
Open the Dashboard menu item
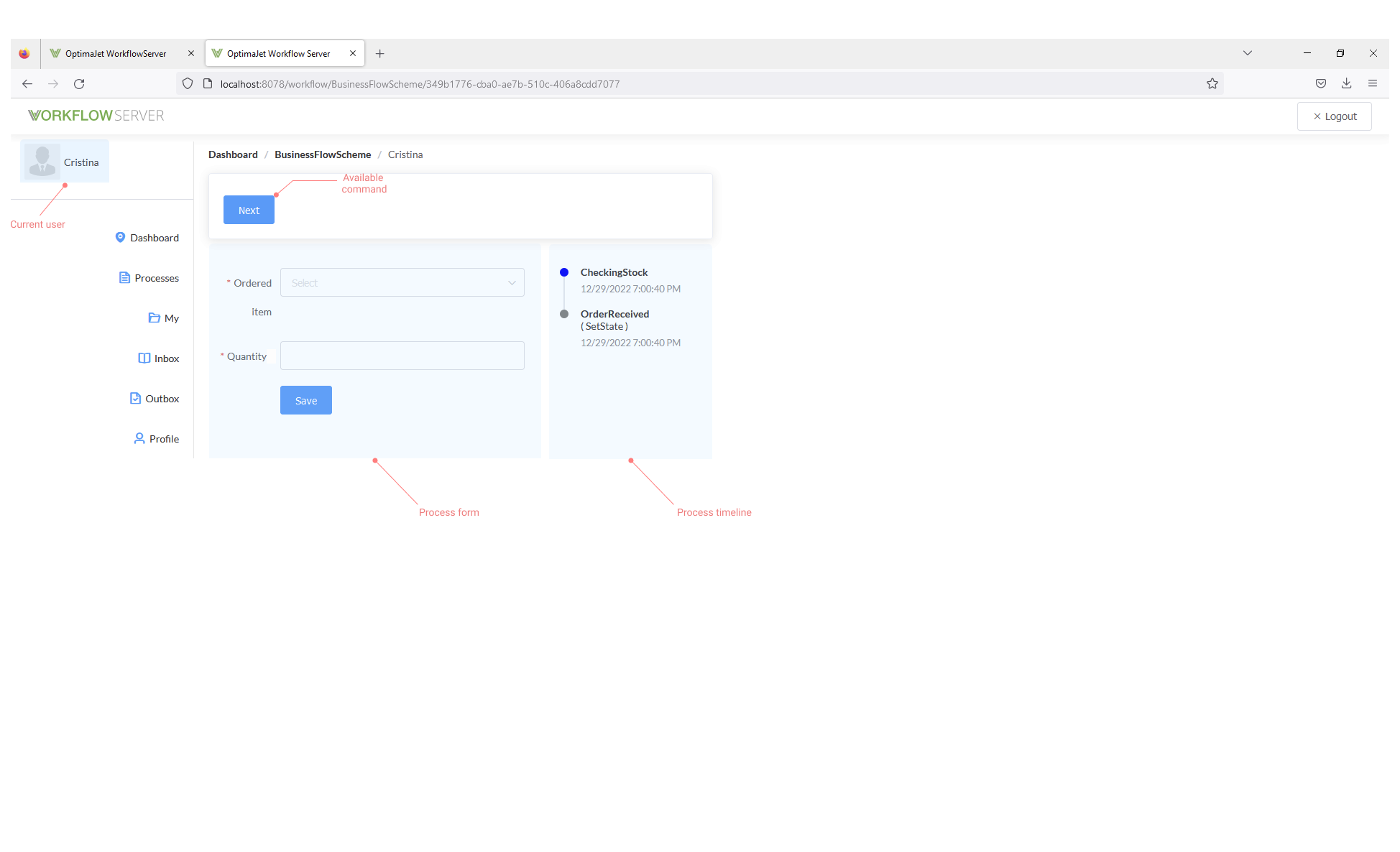[147, 238]
